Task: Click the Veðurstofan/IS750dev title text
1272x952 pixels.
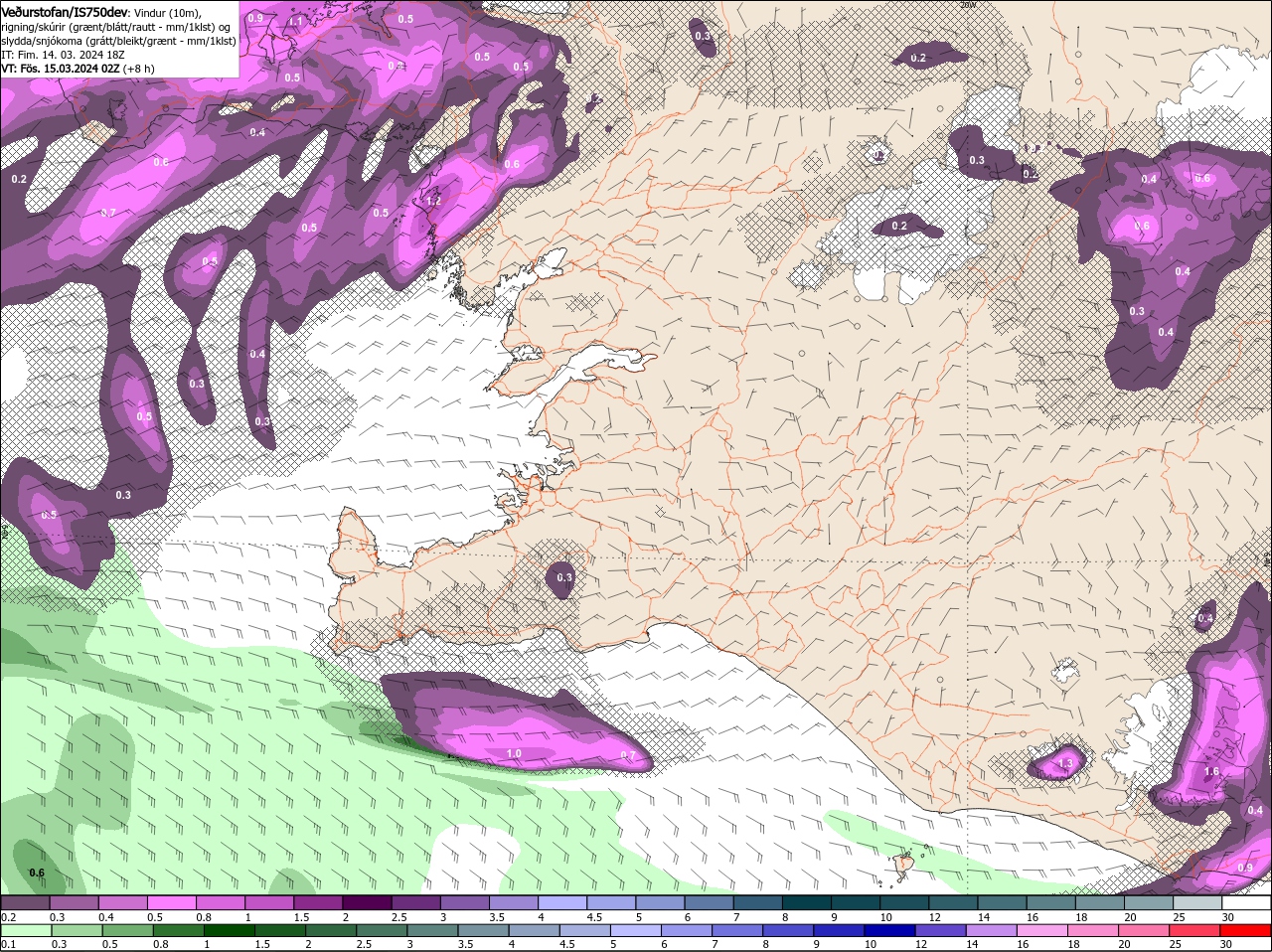Action: [x=65, y=12]
